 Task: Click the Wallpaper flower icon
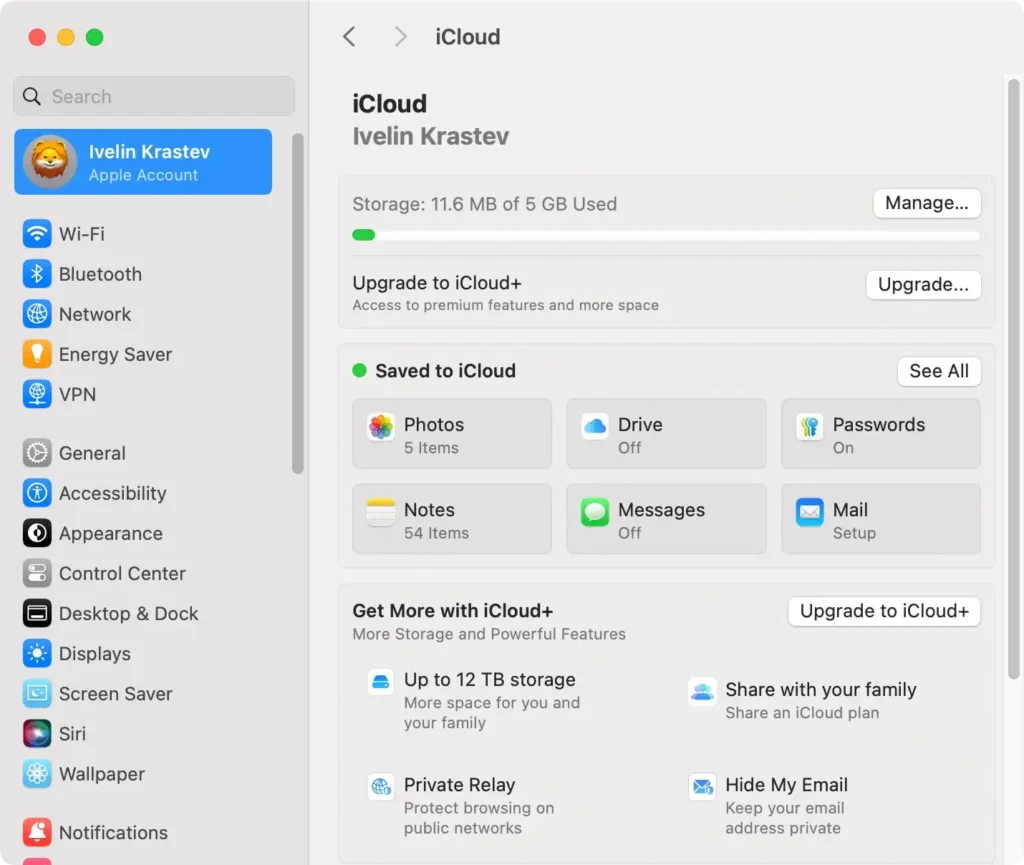click(x=37, y=774)
